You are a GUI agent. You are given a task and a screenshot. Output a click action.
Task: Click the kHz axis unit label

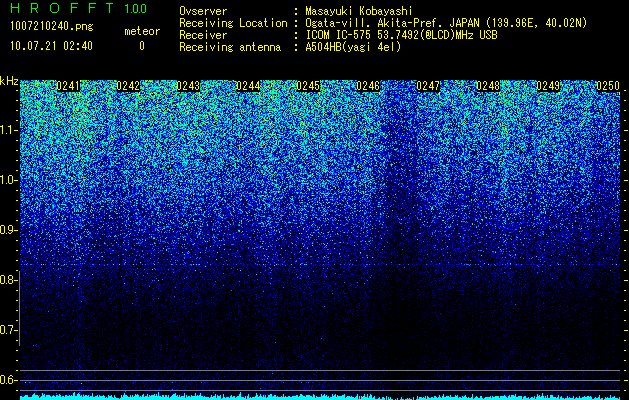[x=9, y=81]
